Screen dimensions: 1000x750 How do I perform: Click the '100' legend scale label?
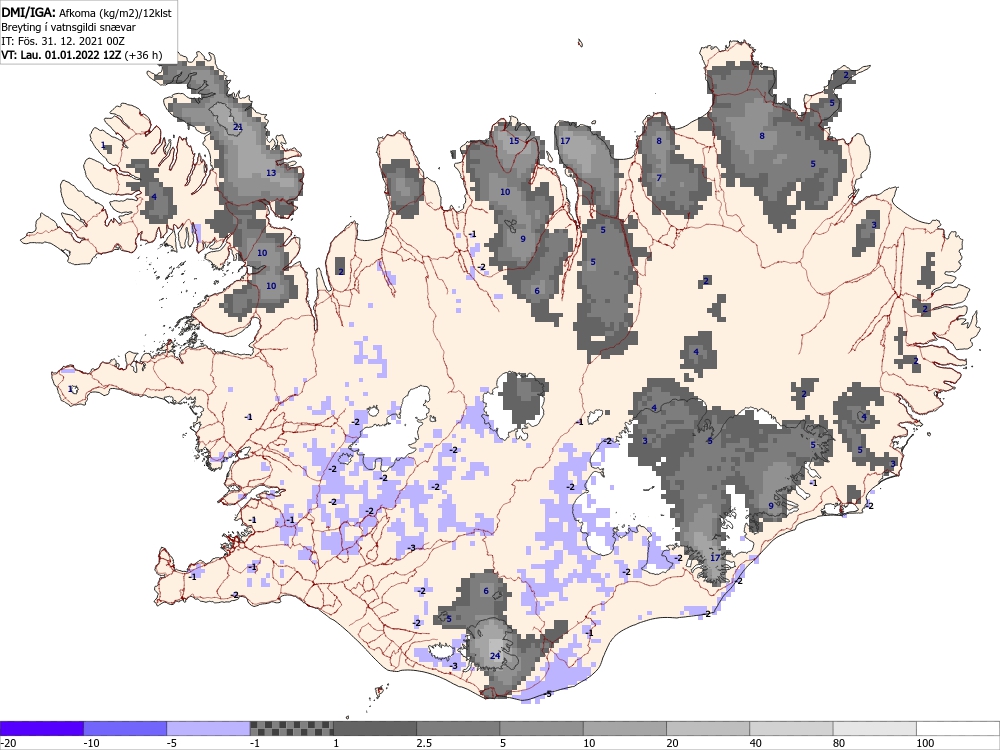point(925,743)
